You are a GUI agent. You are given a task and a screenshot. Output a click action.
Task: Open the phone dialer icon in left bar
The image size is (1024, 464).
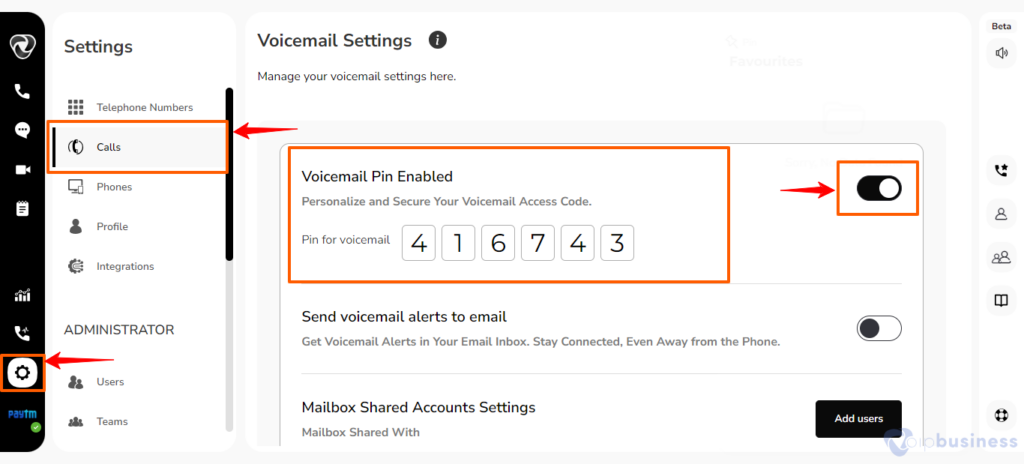[22, 91]
